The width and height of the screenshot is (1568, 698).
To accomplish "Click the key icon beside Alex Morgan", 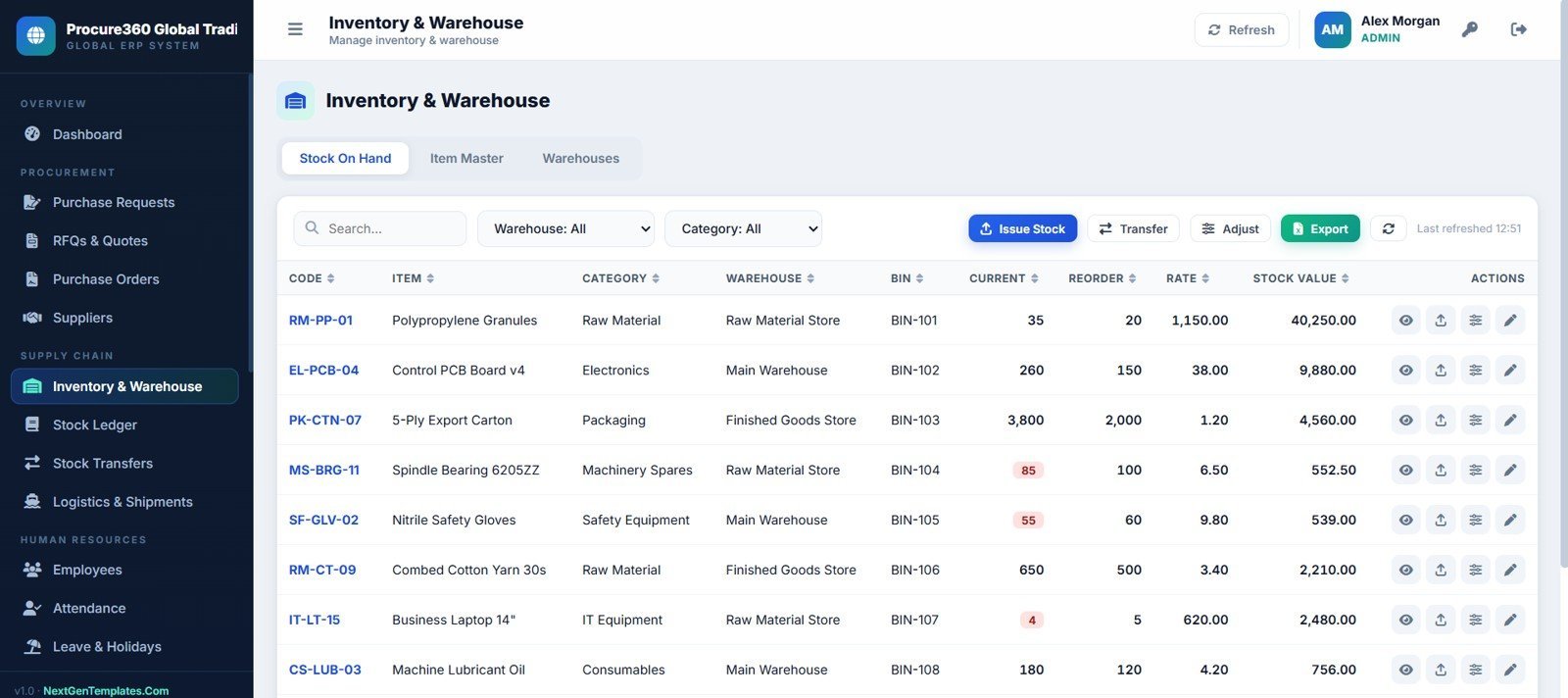I will click(x=1469, y=29).
